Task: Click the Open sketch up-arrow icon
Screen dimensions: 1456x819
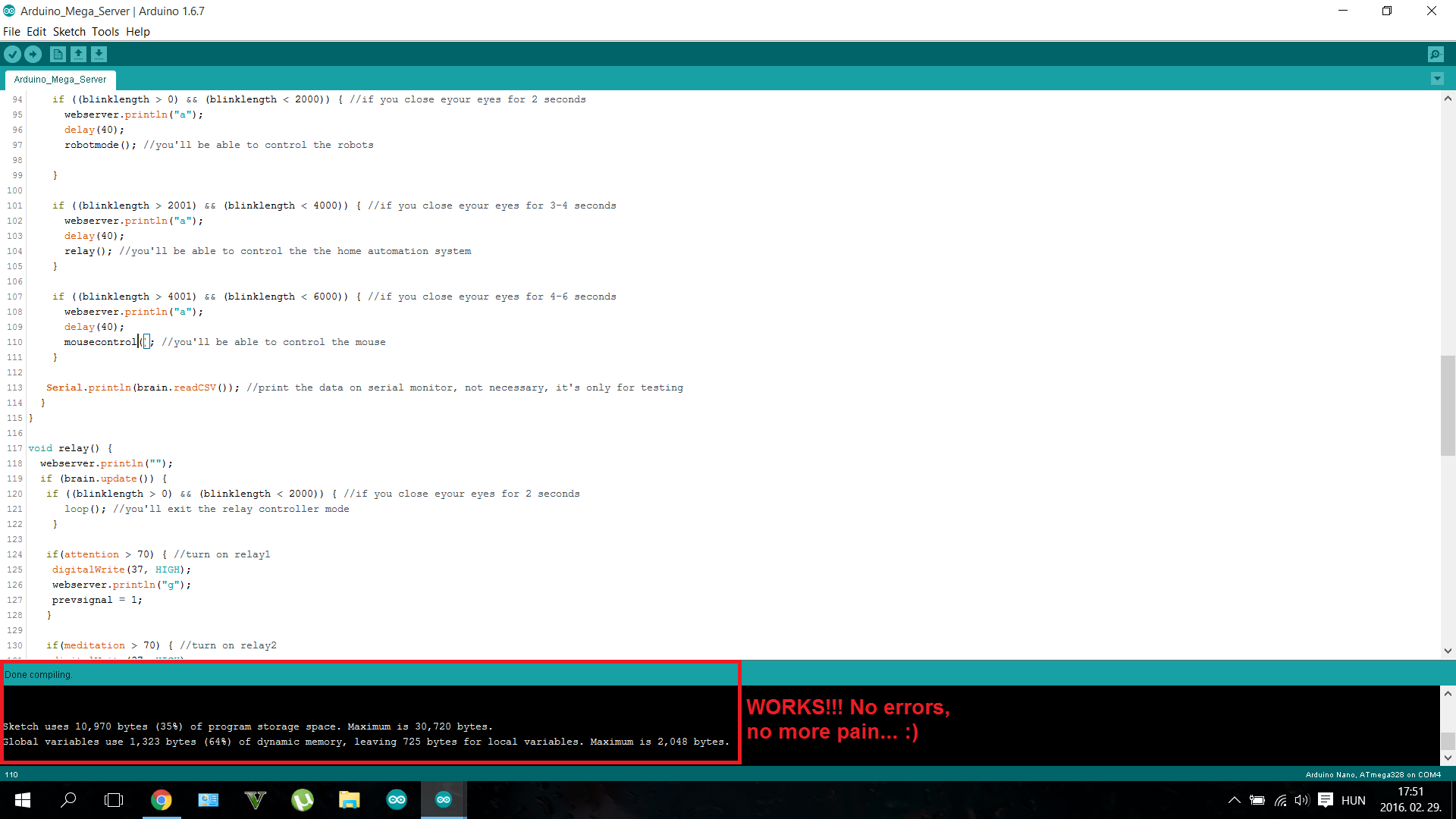Action: tap(78, 54)
